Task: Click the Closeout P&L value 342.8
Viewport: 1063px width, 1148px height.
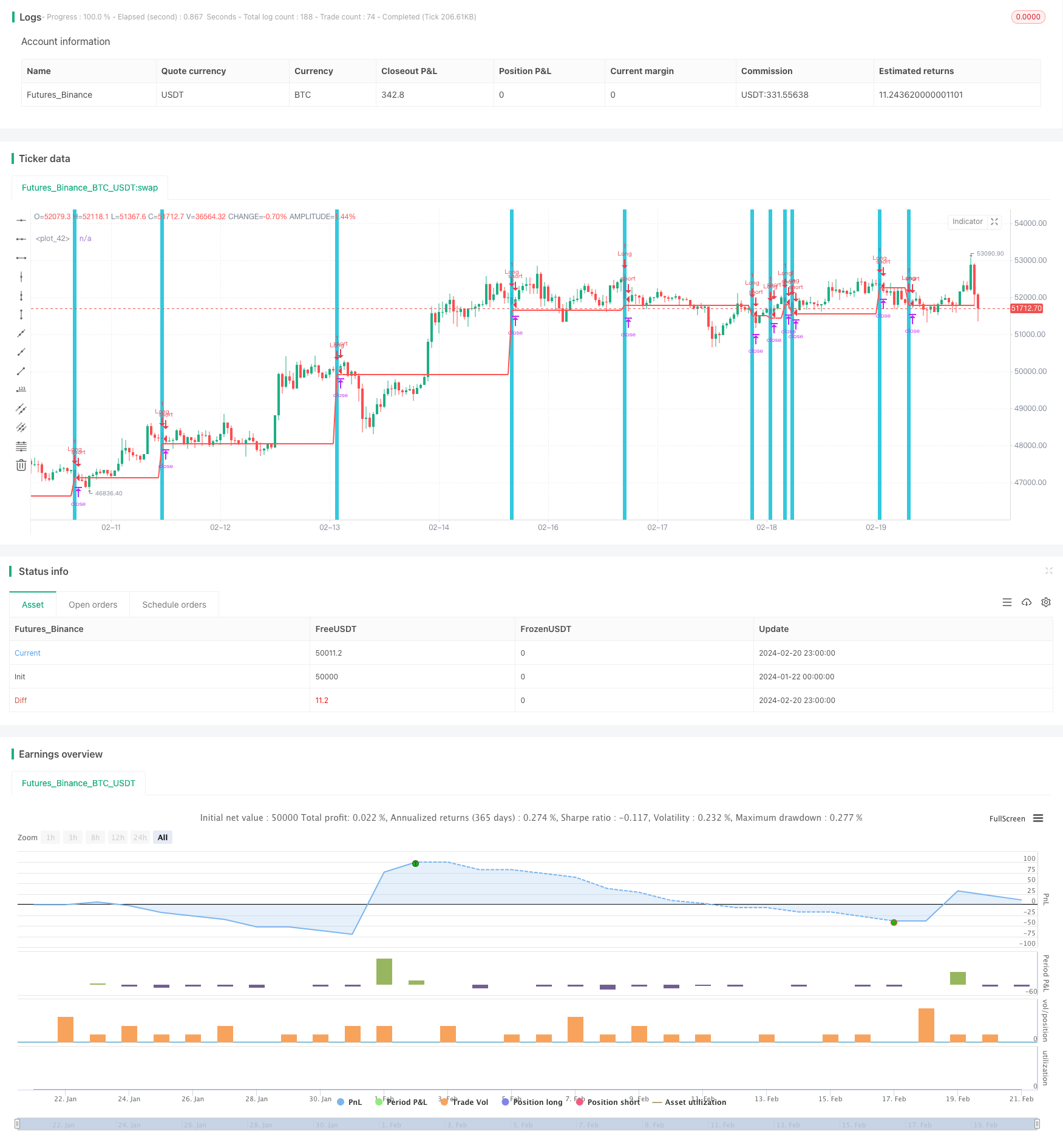Action: [393, 95]
